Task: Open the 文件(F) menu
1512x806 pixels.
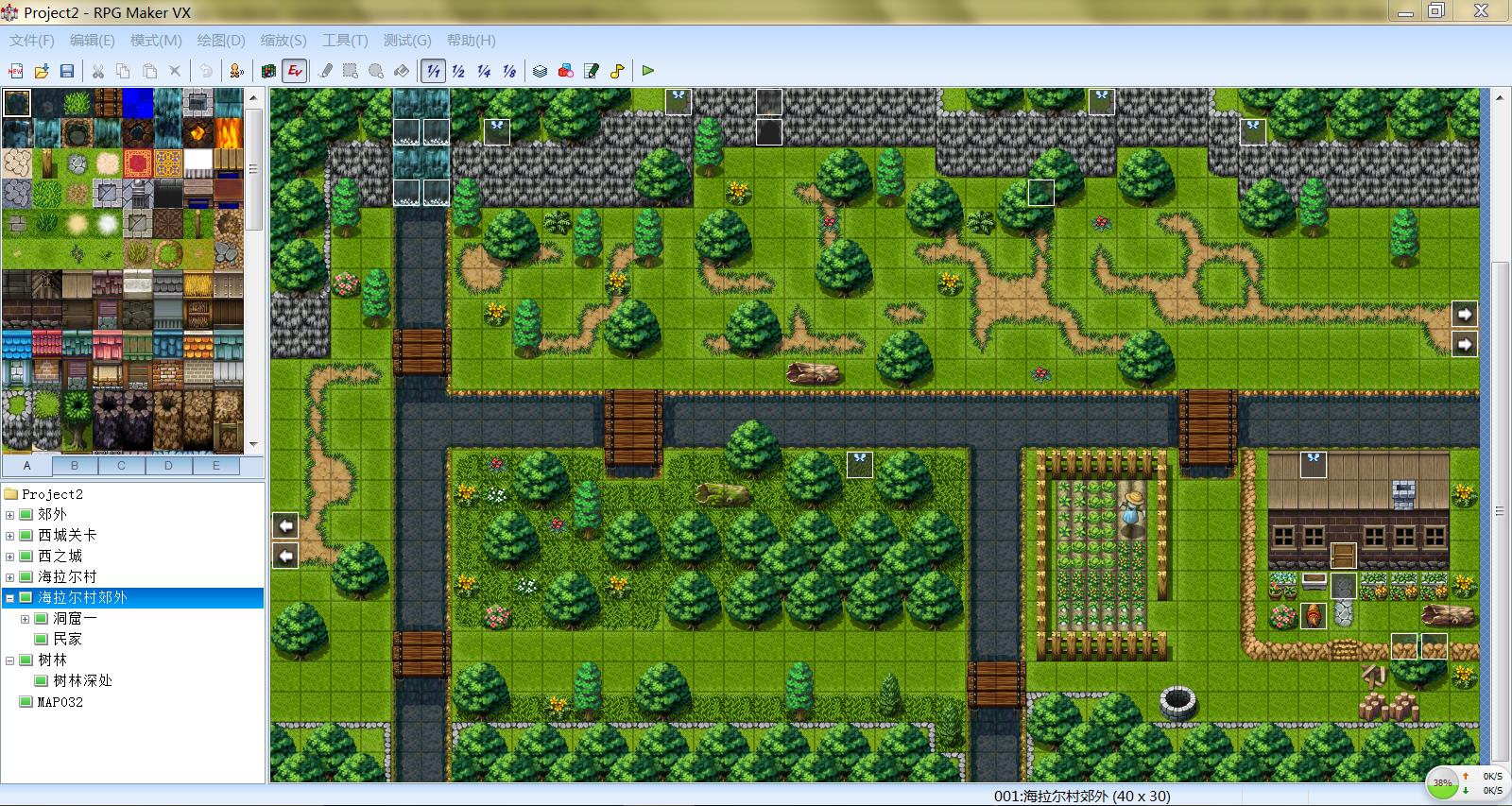Action: (x=32, y=41)
